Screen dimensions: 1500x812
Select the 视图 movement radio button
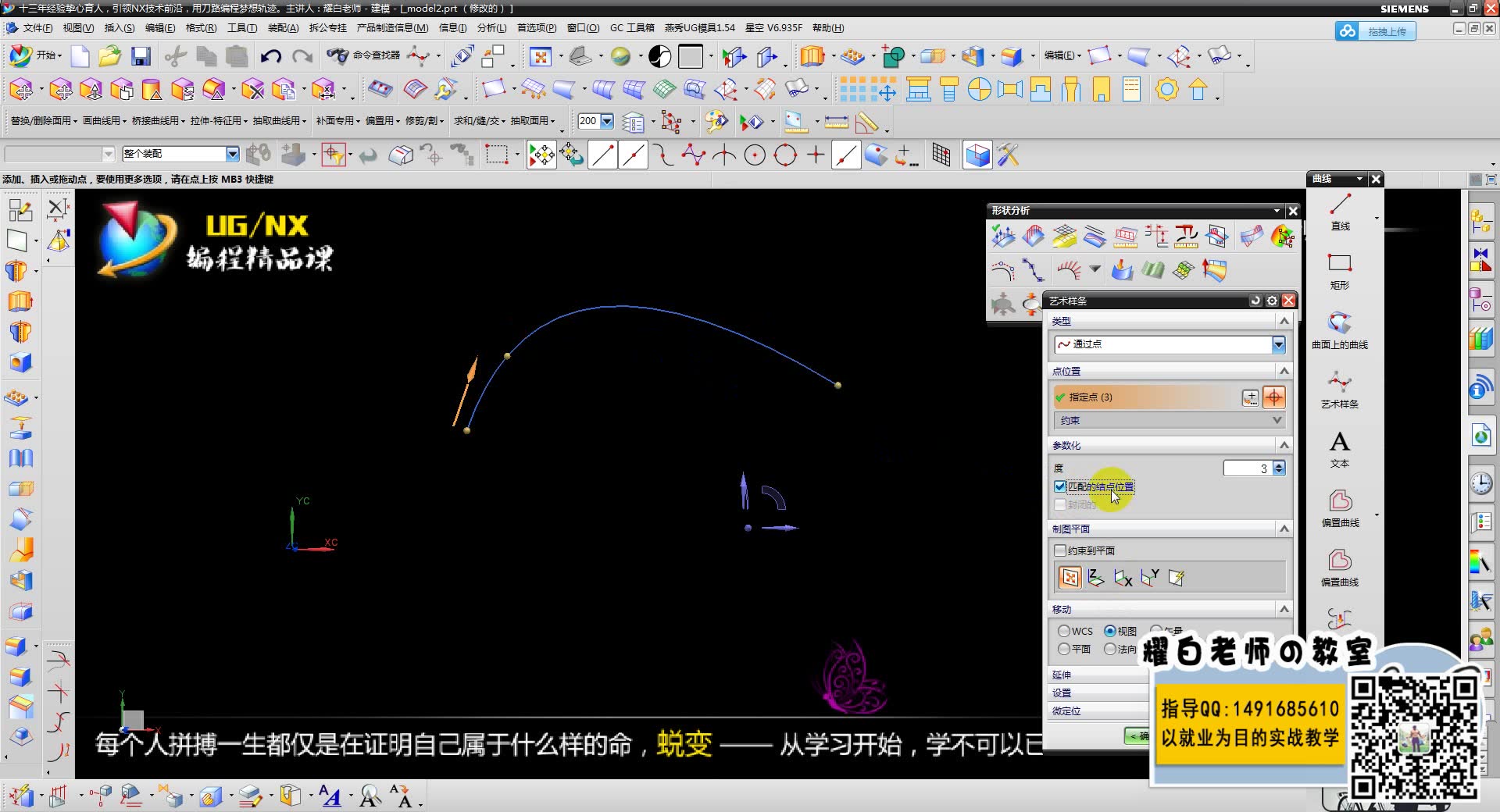click(x=1109, y=631)
